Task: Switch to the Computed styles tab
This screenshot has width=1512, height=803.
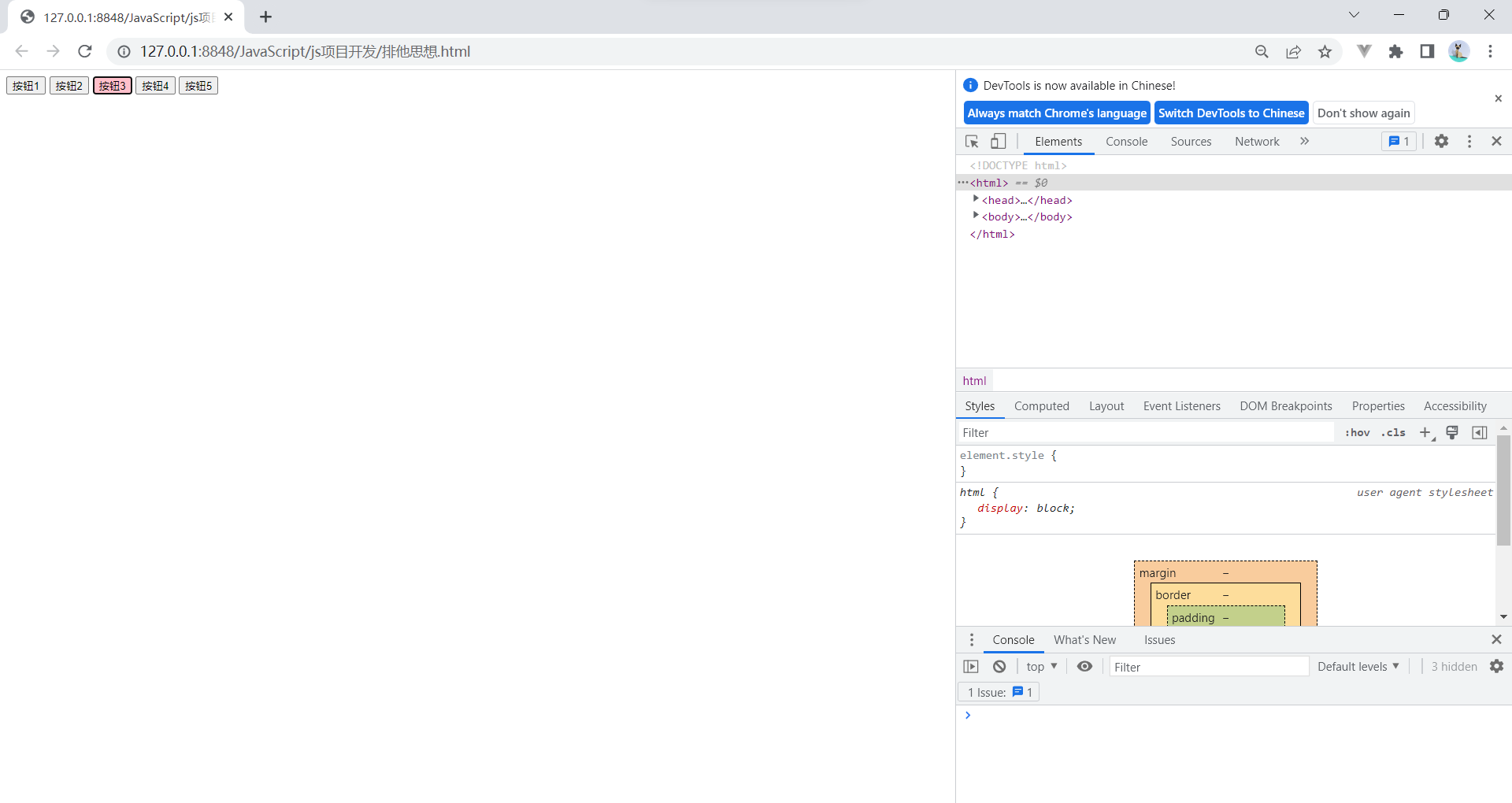Action: coord(1041,405)
